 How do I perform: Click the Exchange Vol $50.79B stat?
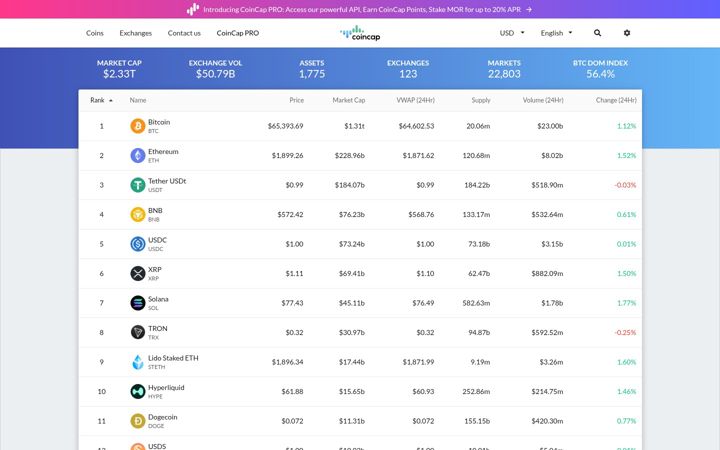[x=215, y=69]
